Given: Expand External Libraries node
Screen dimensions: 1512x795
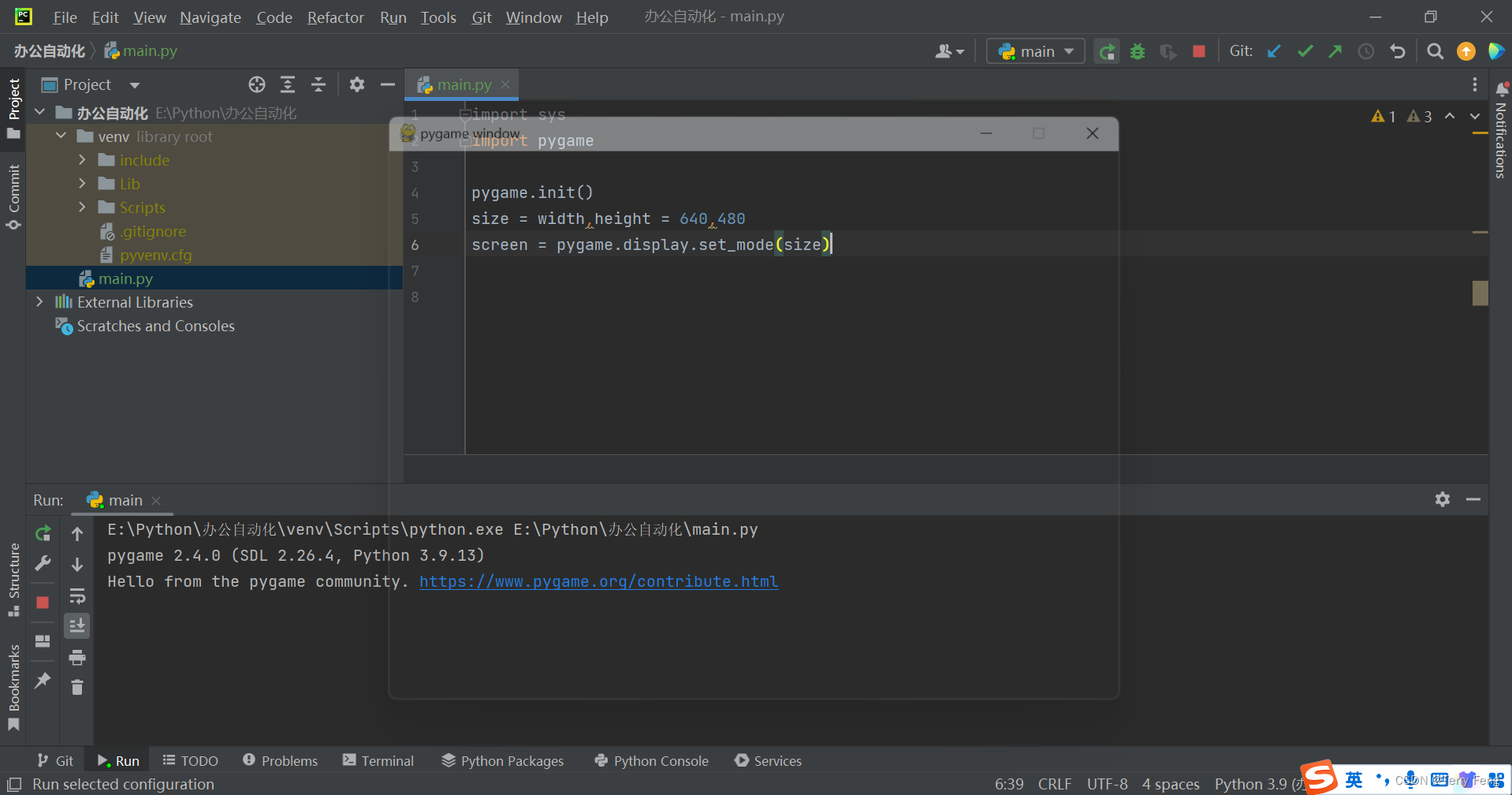Looking at the screenshot, I should (40, 302).
